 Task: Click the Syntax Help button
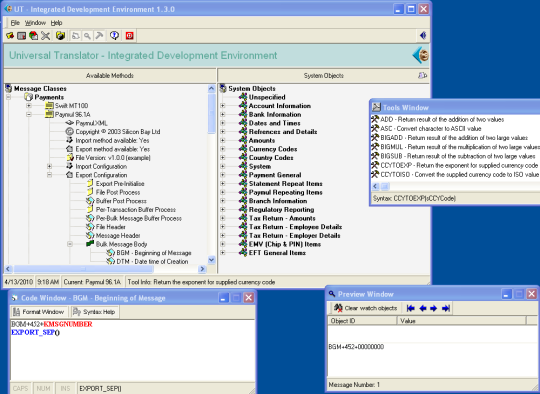[95, 312]
